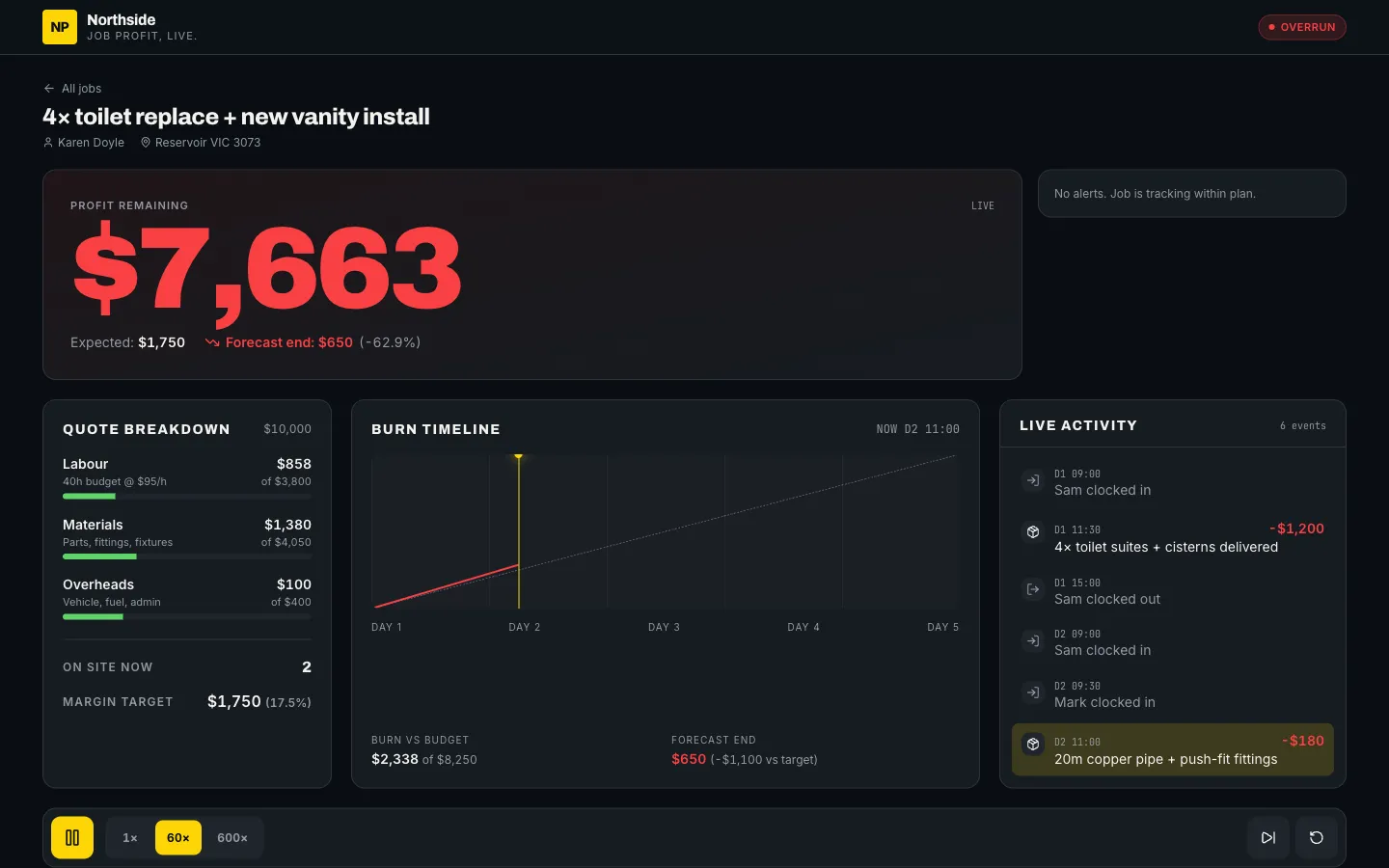Click '$858' labour spent value

294,464
